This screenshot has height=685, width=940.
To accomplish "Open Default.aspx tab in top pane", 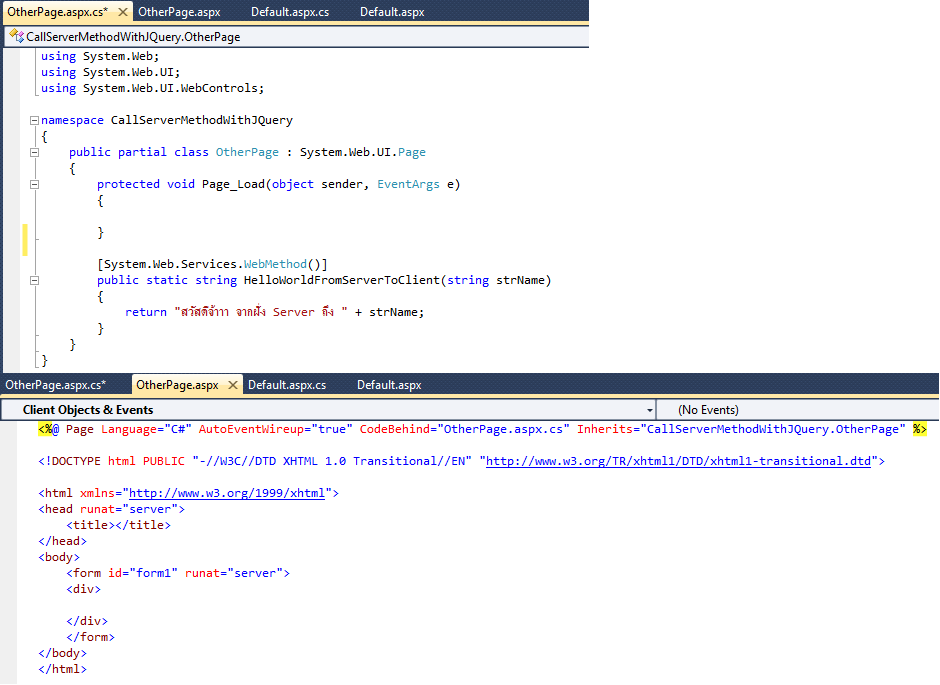I will [392, 12].
